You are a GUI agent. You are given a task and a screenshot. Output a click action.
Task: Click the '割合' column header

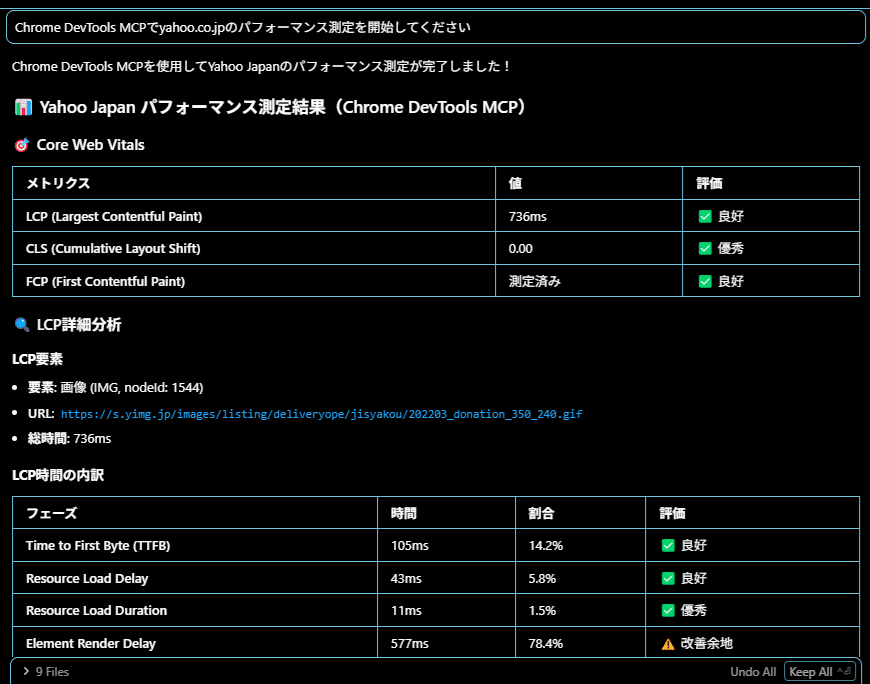(x=580, y=513)
